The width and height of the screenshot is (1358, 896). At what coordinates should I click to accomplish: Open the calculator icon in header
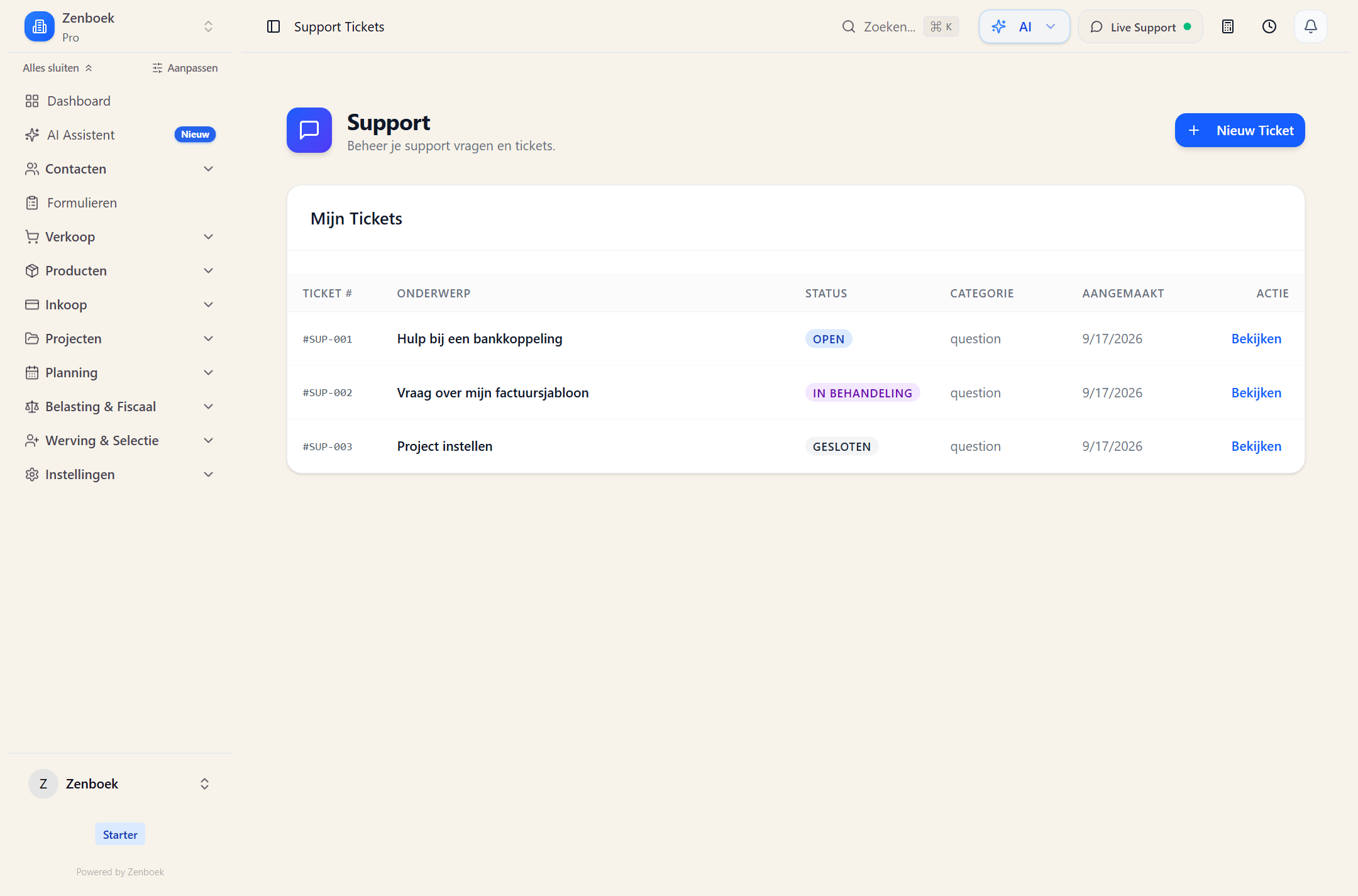pyautogui.click(x=1228, y=26)
